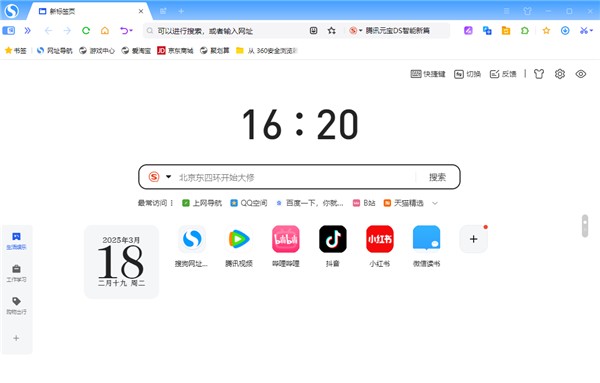
Task: Open the 抖音 shortcut tile
Action: [333, 246]
